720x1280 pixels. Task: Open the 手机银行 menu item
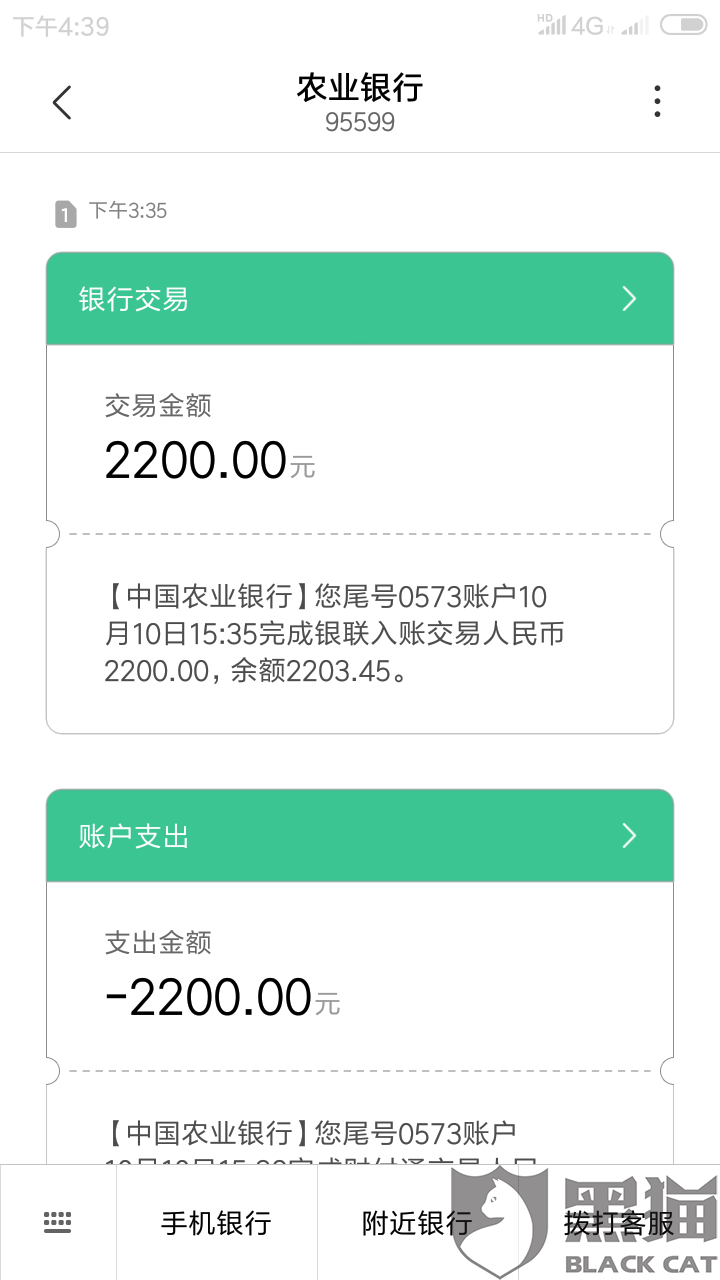(216, 1222)
